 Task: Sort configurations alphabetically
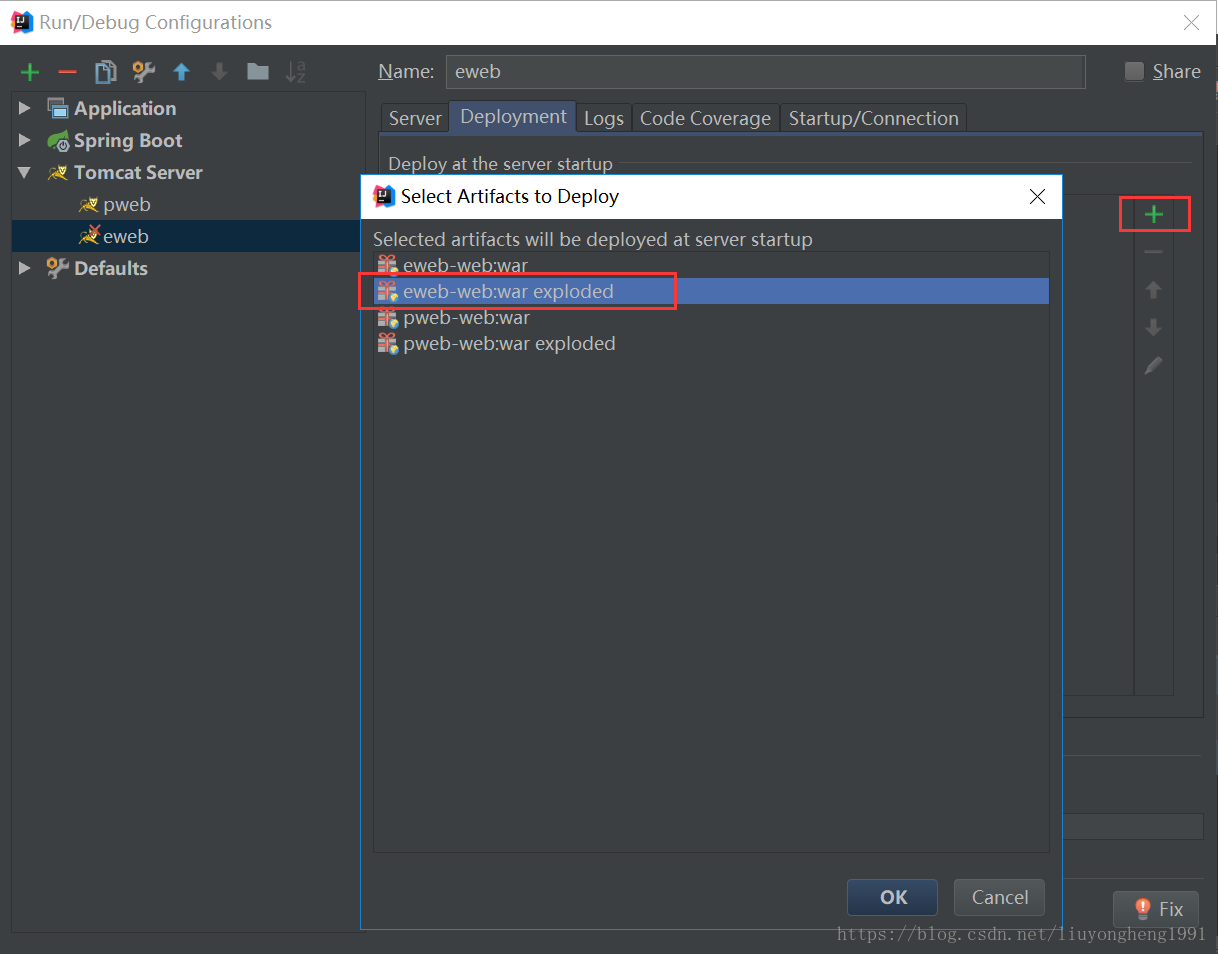[296, 72]
